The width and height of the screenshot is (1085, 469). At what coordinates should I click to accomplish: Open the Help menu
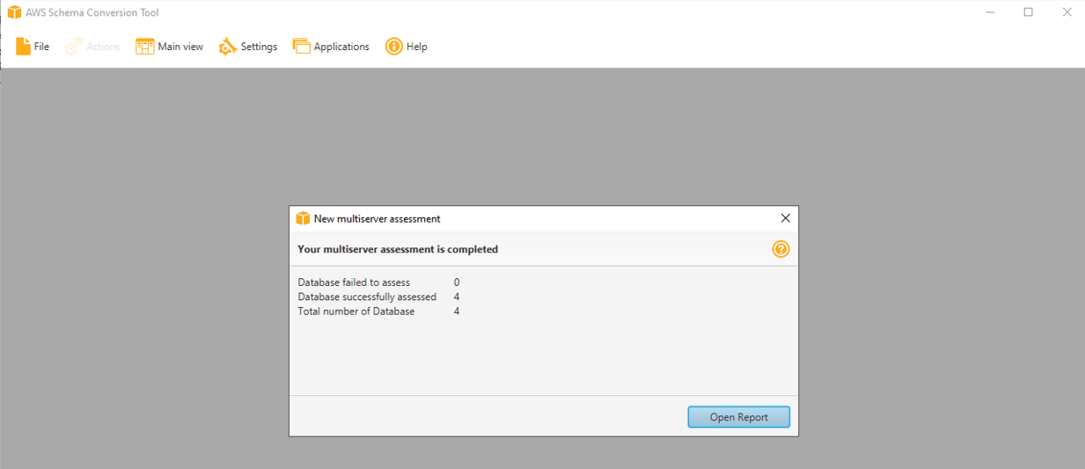click(406, 46)
